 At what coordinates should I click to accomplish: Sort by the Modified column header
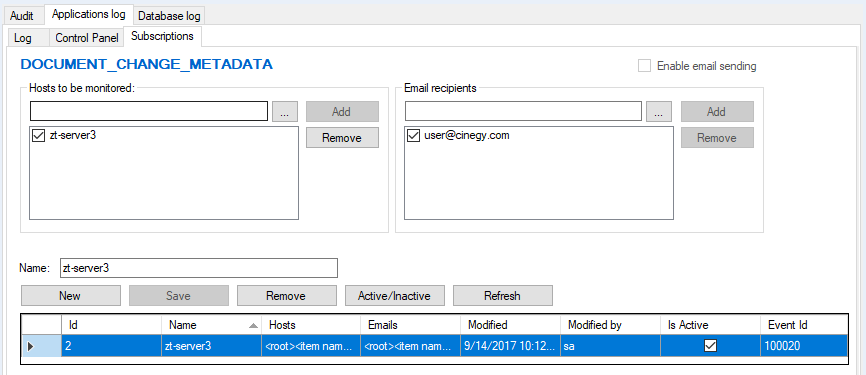[511, 325]
